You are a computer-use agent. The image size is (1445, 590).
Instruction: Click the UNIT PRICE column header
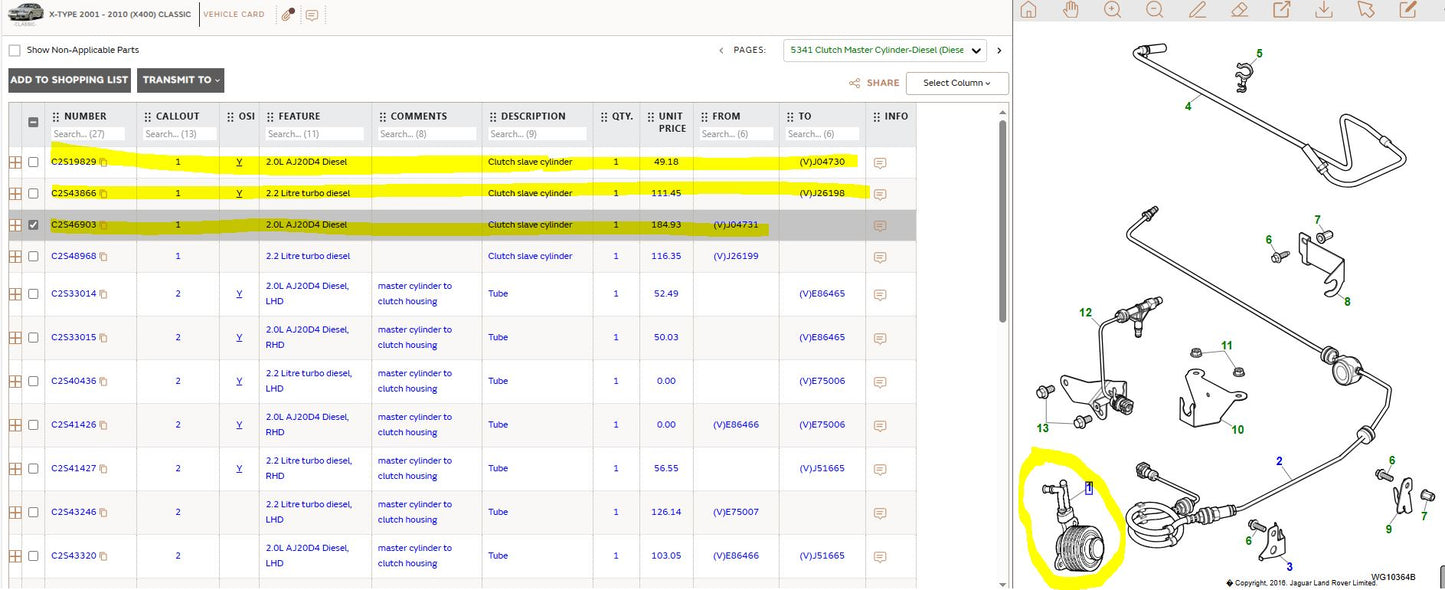pyautogui.click(x=672, y=122)
